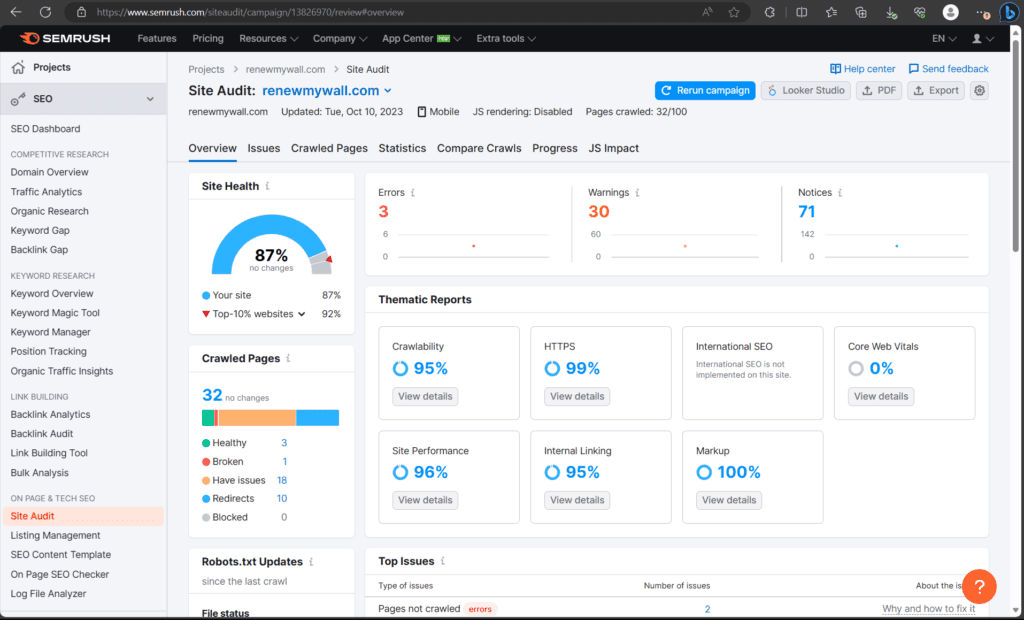
Task: Switch to the Progress tab
Action: [555, 148]
